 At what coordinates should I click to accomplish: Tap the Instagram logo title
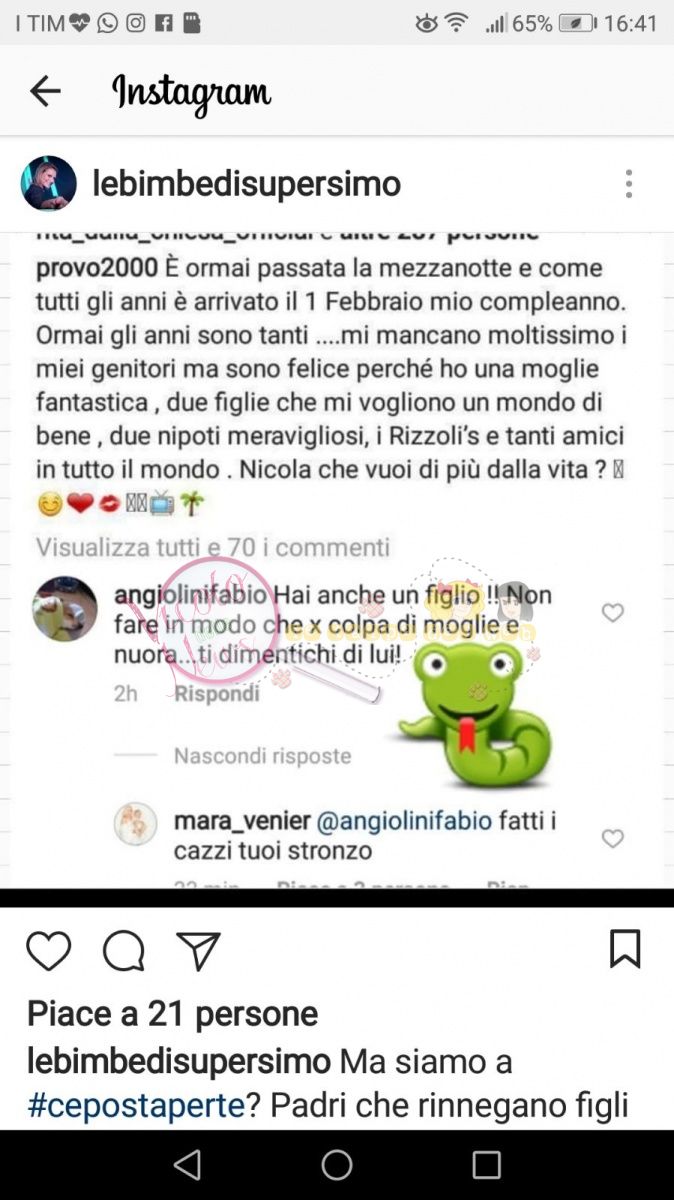coord(191,93)
